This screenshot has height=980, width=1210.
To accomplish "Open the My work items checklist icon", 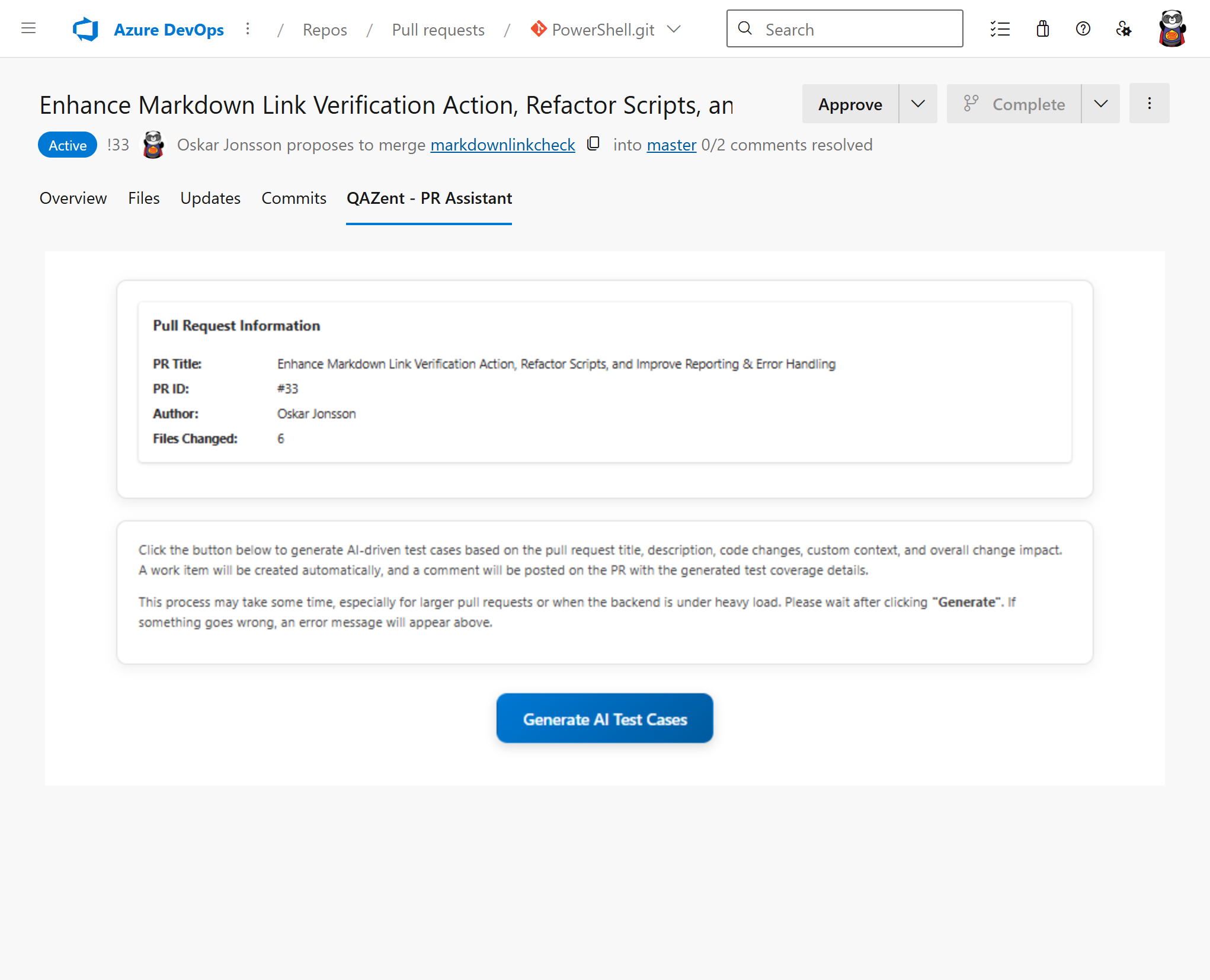I will coord(1001,28).
